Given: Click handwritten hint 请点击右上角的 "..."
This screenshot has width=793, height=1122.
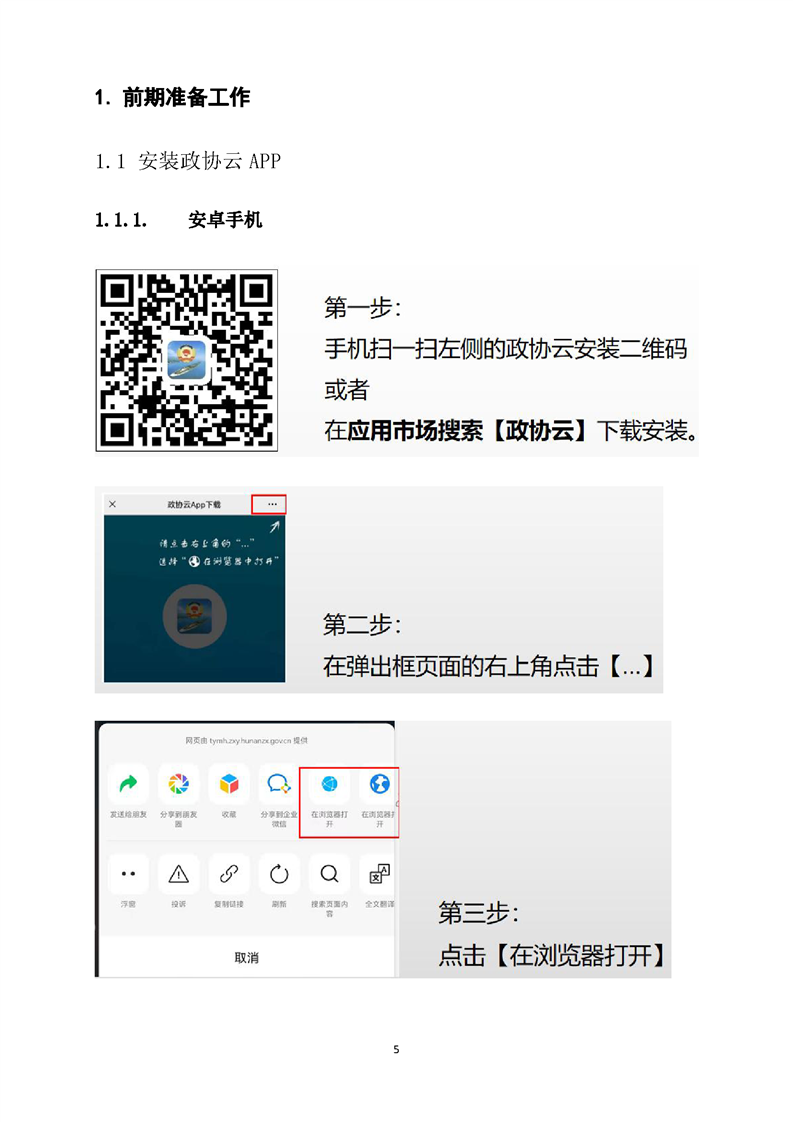Looking at the screenshot, I should click(207, 543).
